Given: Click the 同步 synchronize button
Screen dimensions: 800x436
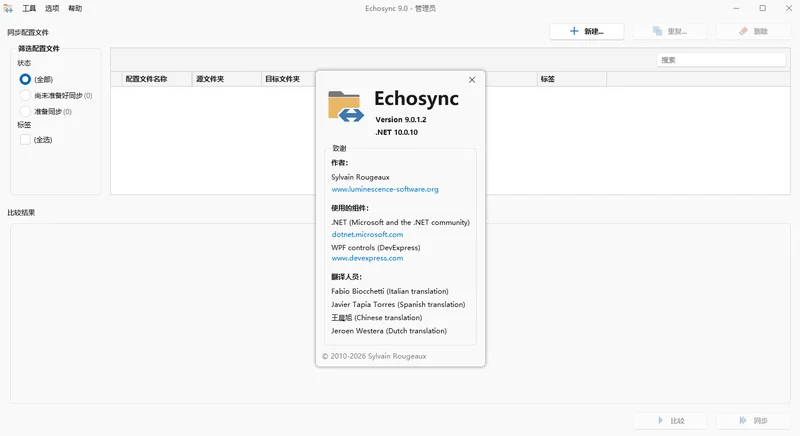Looking at the screenshot, I should pos(754,421).
